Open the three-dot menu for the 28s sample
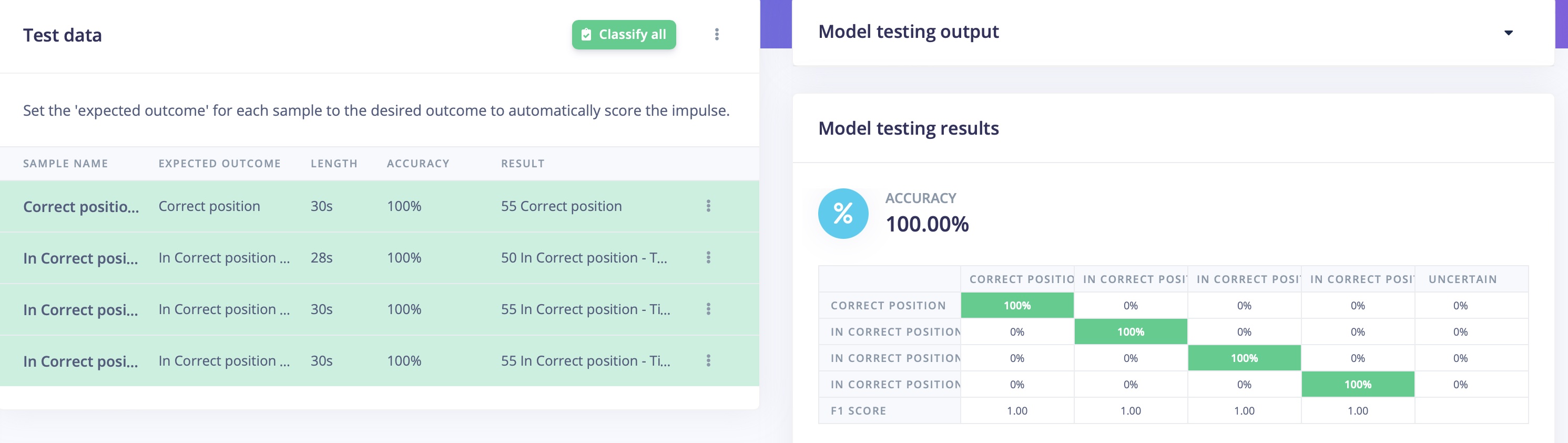This screenshot has height=443, width=1568. pos(708,258)
